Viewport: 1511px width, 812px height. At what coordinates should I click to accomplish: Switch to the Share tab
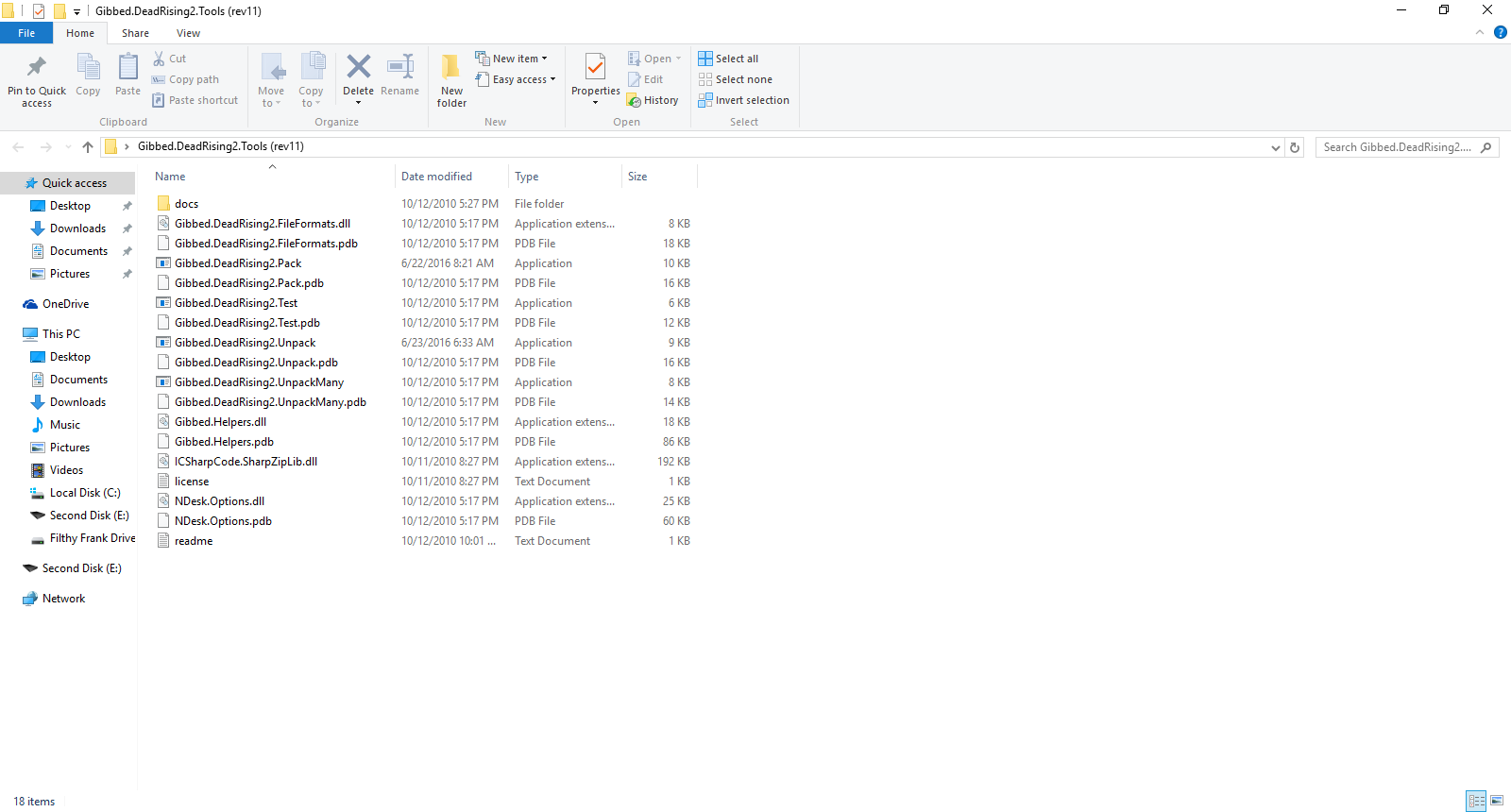click(135, 33)
